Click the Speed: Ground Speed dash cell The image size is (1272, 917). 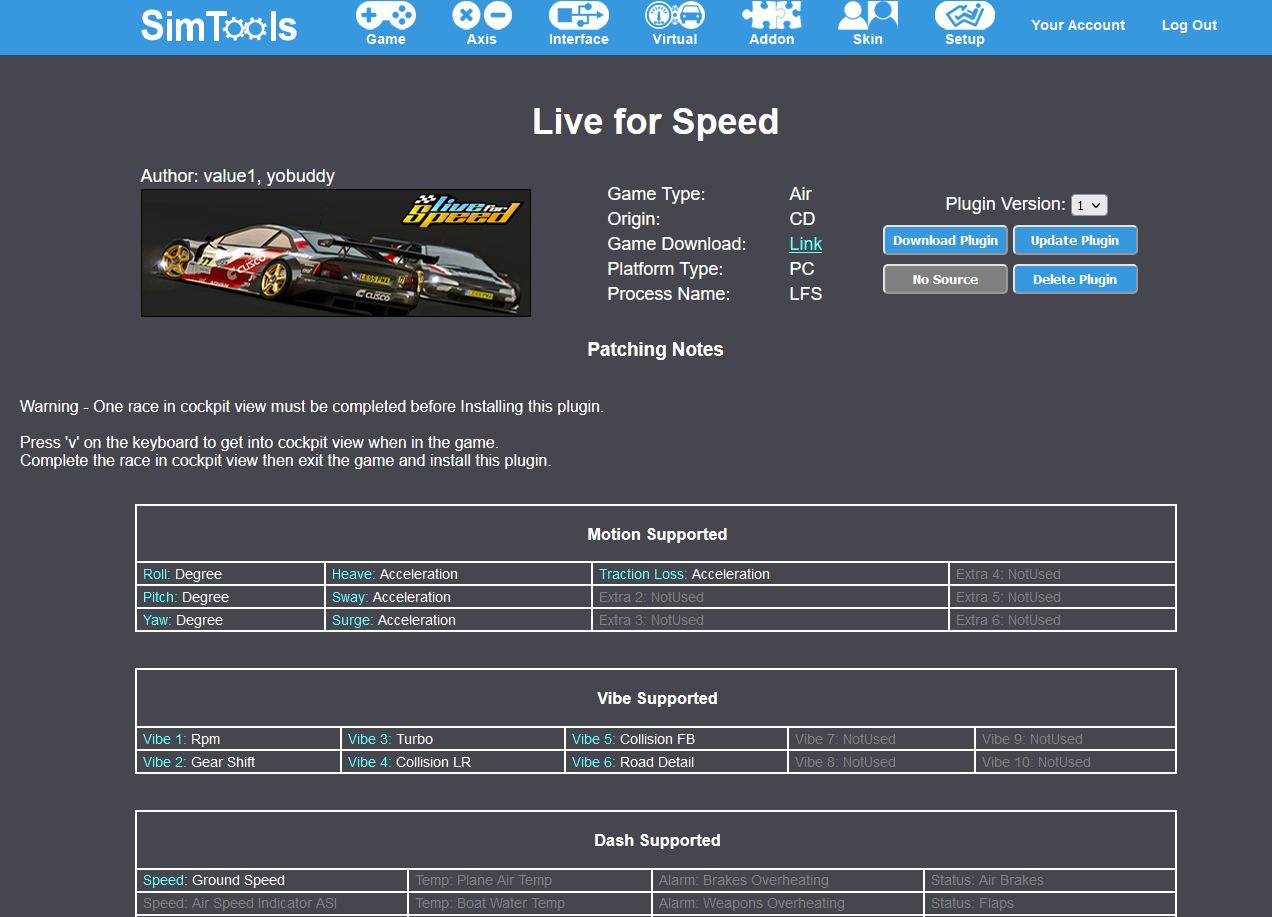coord(271,880)
